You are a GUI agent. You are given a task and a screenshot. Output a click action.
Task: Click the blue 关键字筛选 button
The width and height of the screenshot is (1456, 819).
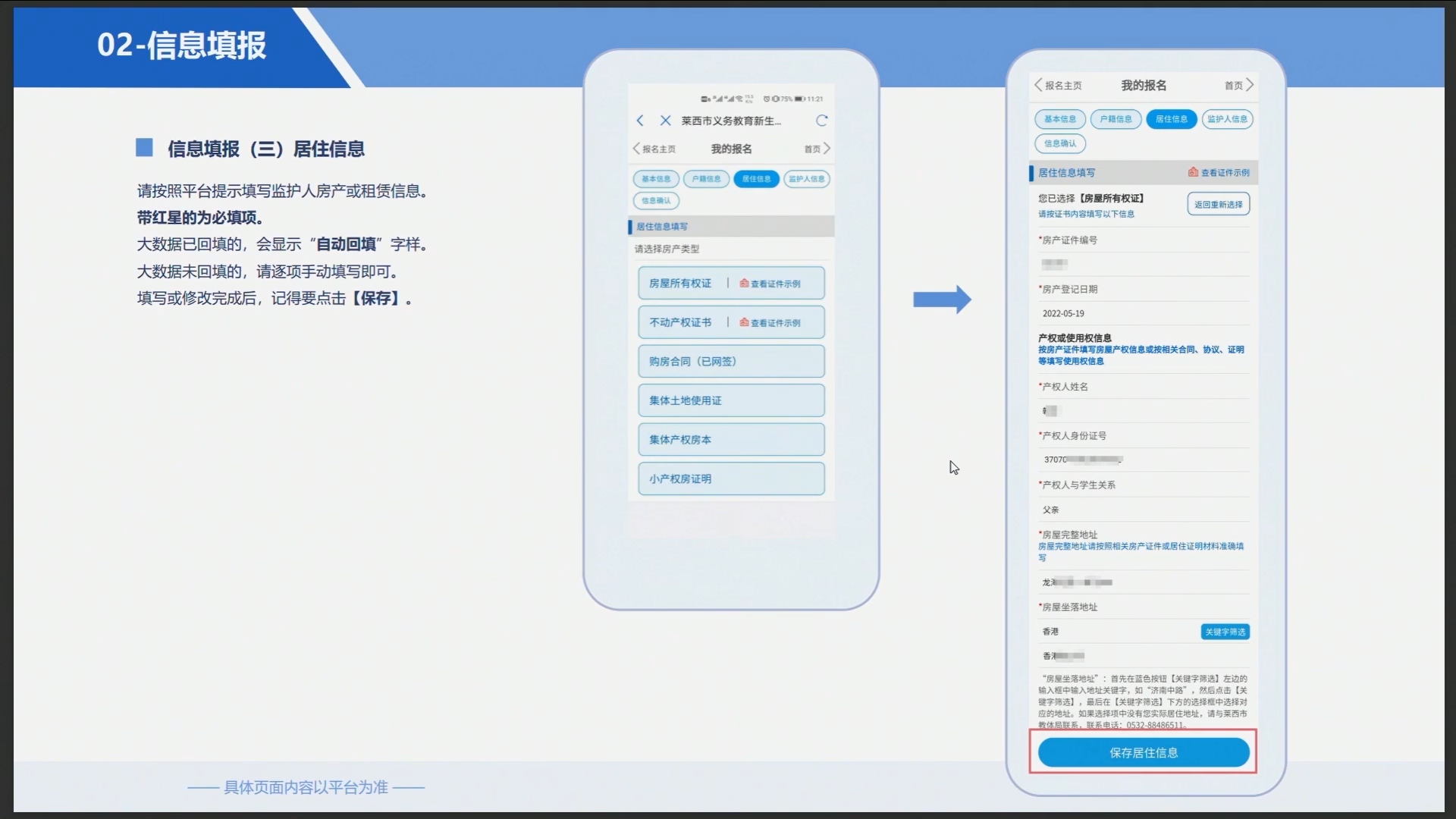[x=1225, y=632]
